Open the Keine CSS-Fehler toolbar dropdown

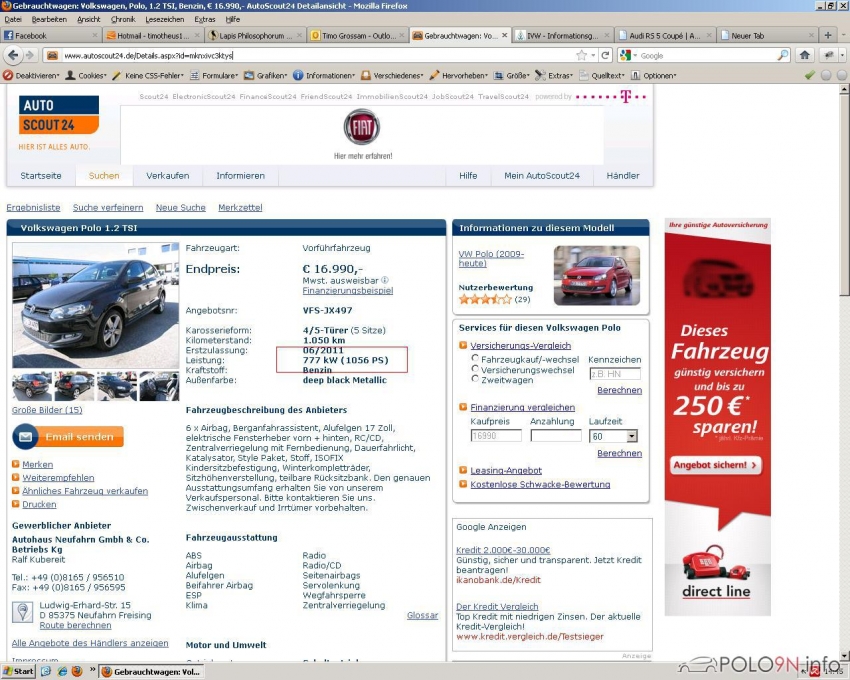[x=148, y=75]
